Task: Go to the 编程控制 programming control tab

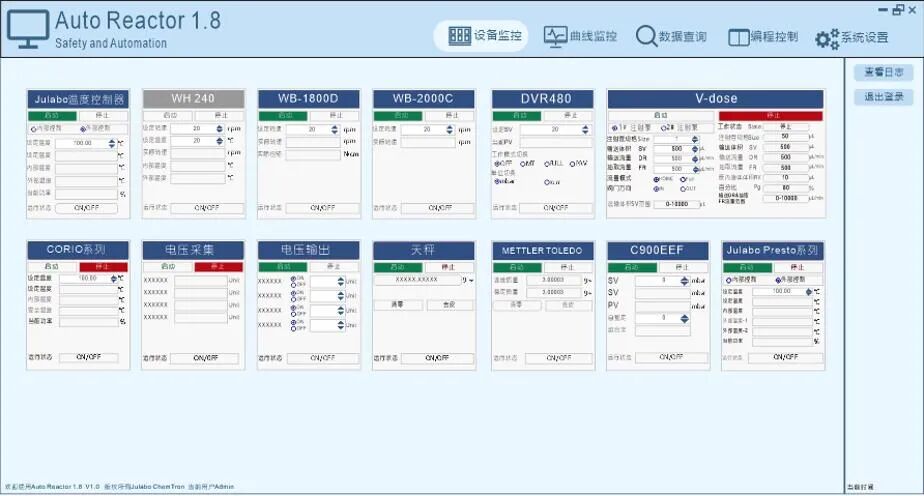Action: pos(763,37)
